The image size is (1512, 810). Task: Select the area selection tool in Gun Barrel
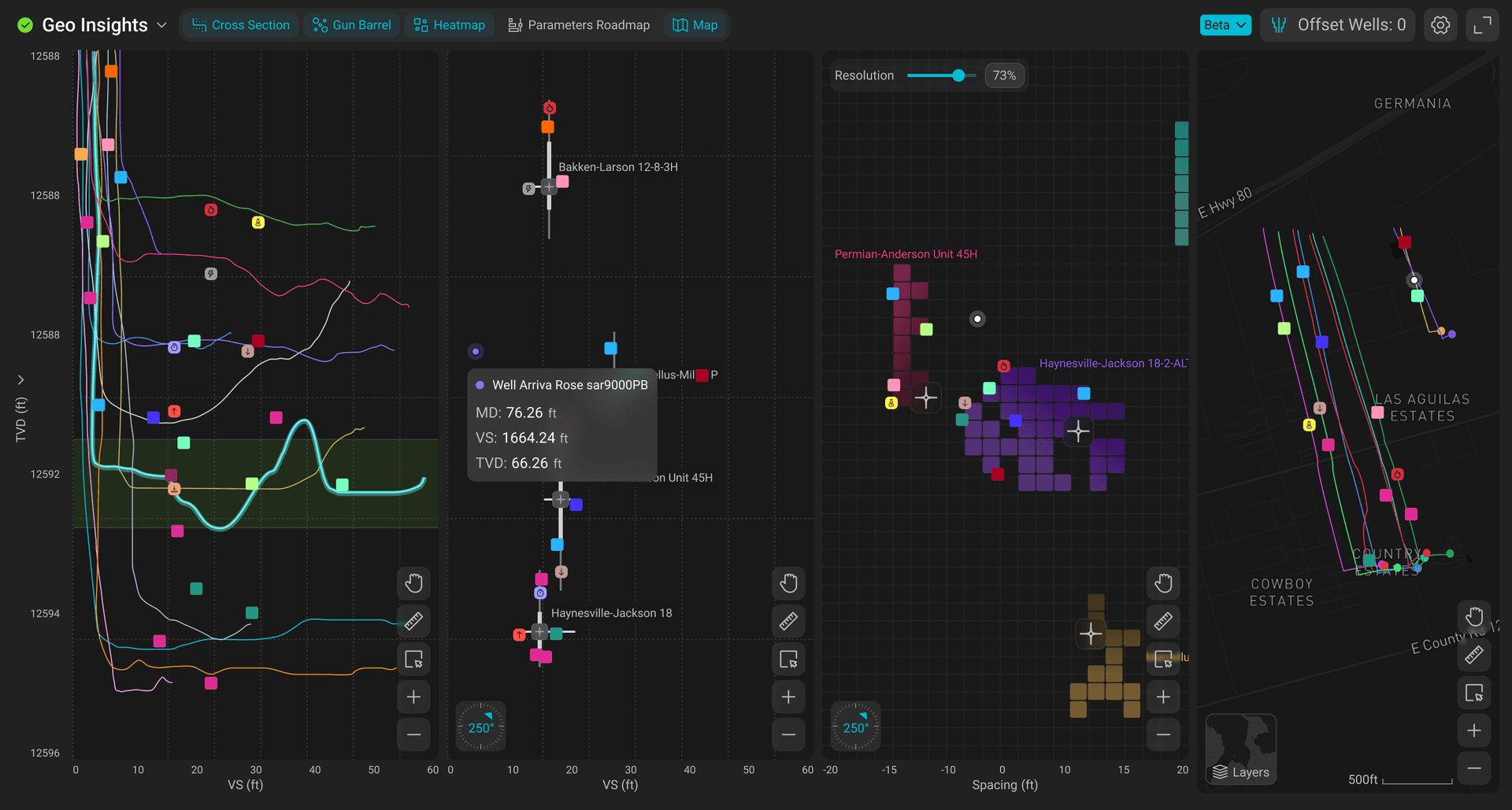(x=788, y=659)
